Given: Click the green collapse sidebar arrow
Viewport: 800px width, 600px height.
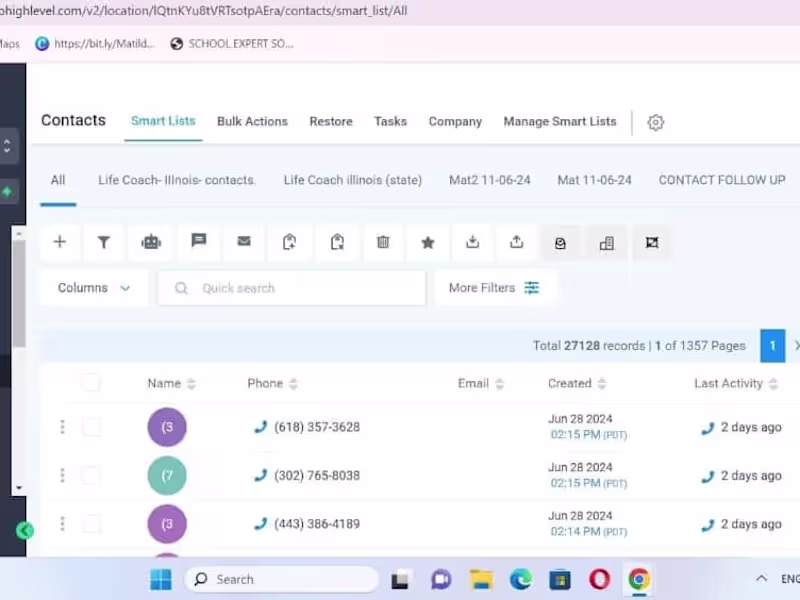Looking at the screenshot, I should 24,531.
